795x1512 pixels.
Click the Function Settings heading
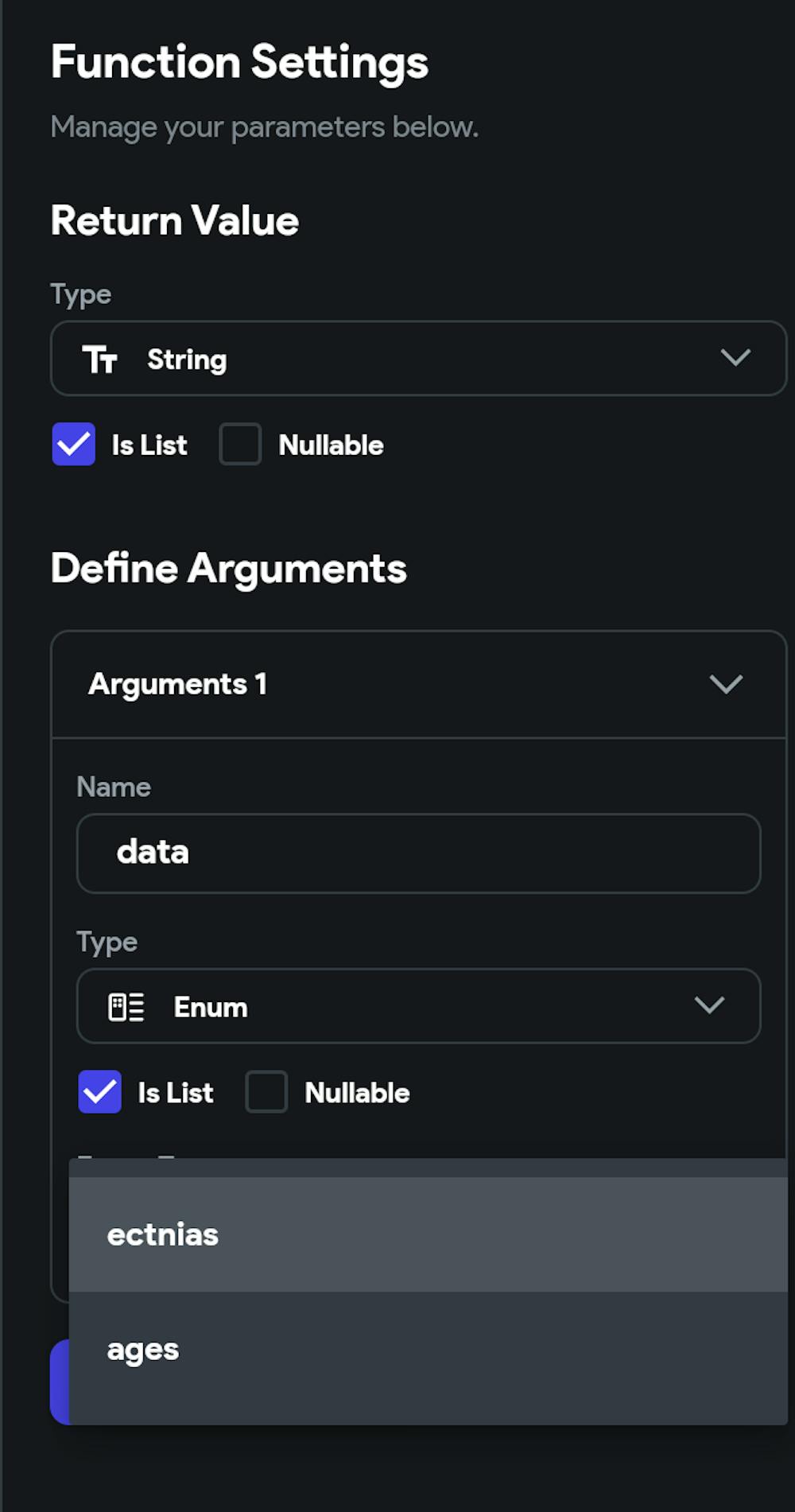(239, 62)
